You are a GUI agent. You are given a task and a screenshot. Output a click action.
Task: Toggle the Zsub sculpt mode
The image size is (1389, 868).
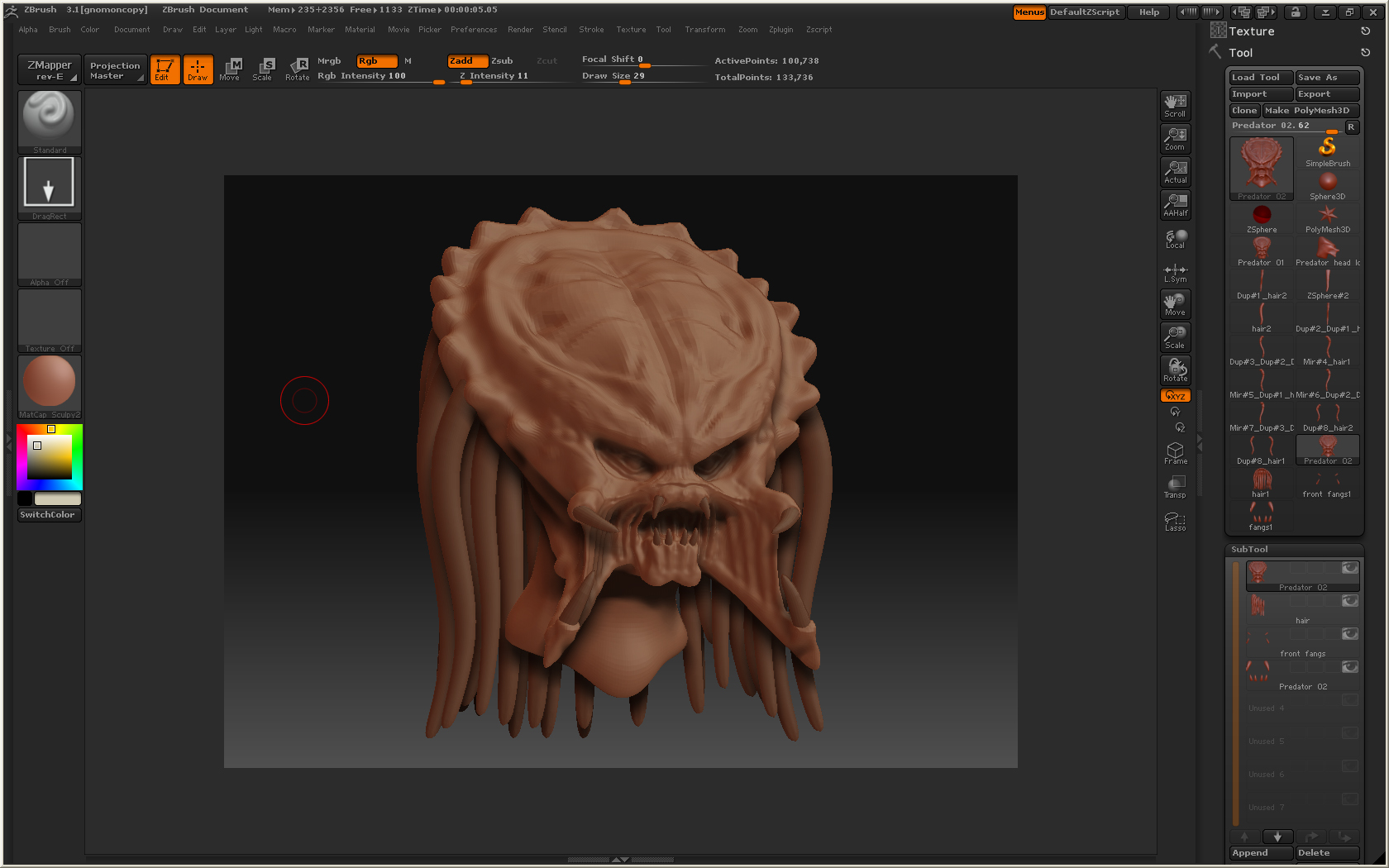coord(502,61)
